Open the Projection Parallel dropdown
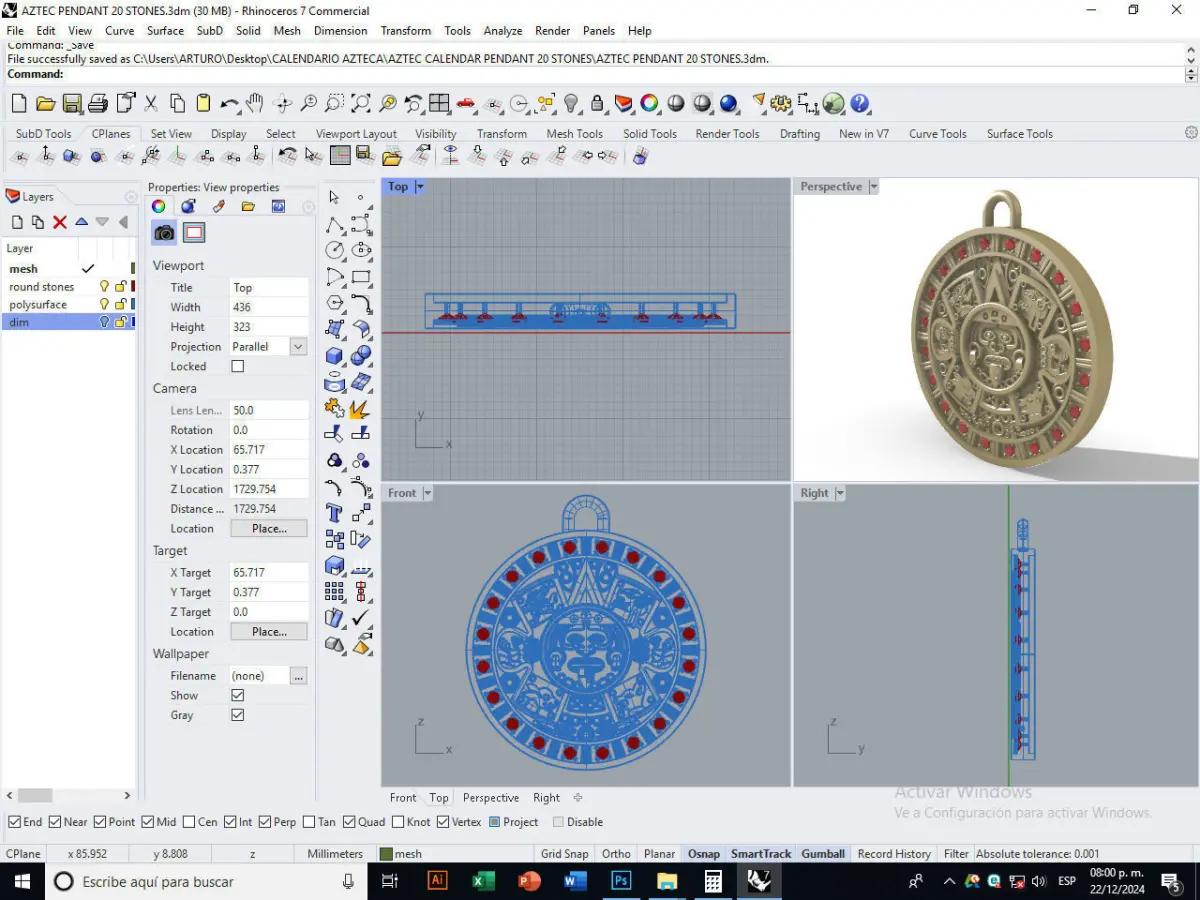This screenshot has height=900, width=1200. tap(298, 346)
